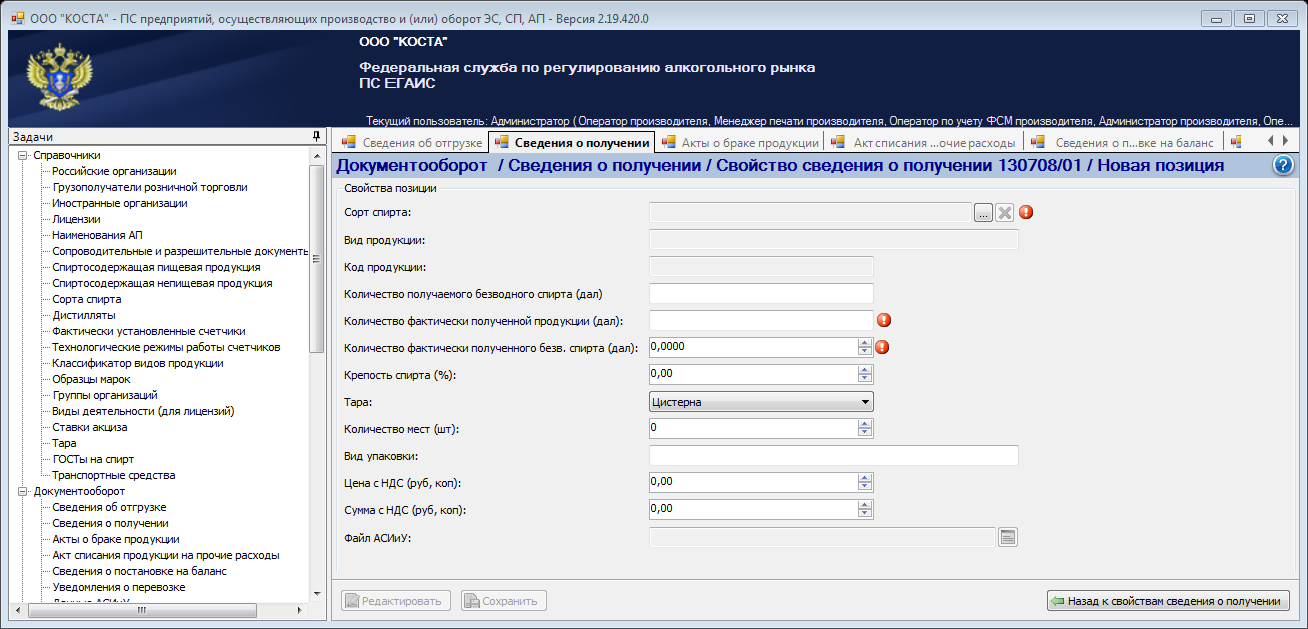Switch to Сведения об отгрузке tab
1308x629 pixels.
coord(411,142)
